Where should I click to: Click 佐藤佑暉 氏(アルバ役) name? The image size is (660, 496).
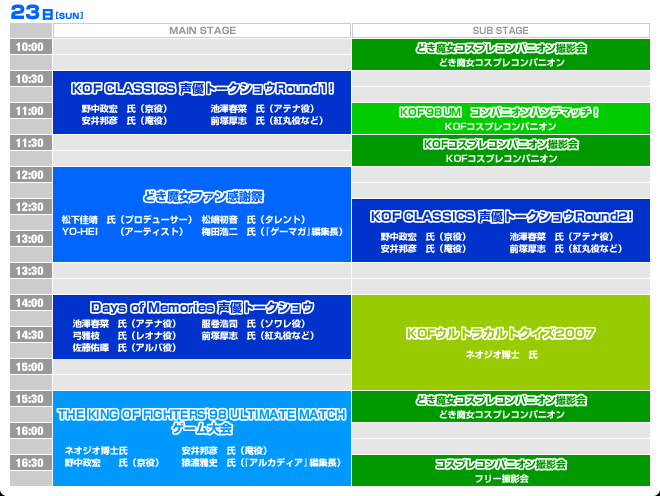[124, 348]
